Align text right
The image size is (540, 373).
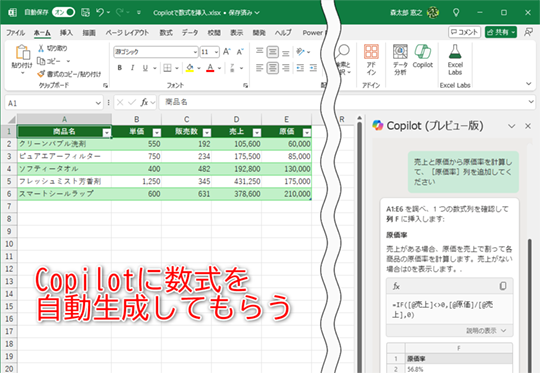(286, 68)
